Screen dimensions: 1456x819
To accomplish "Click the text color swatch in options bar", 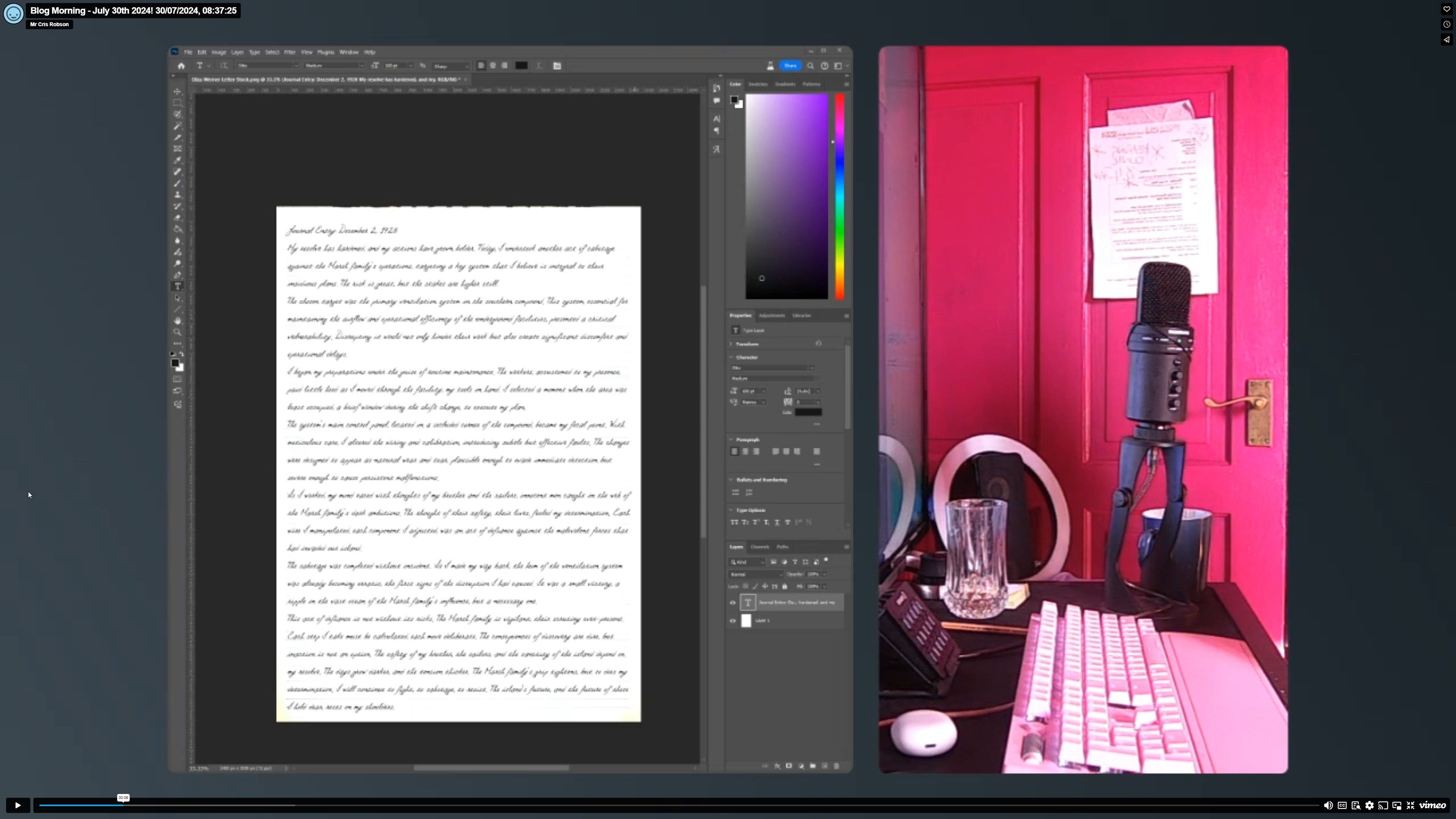I will (x=521, y=66).
